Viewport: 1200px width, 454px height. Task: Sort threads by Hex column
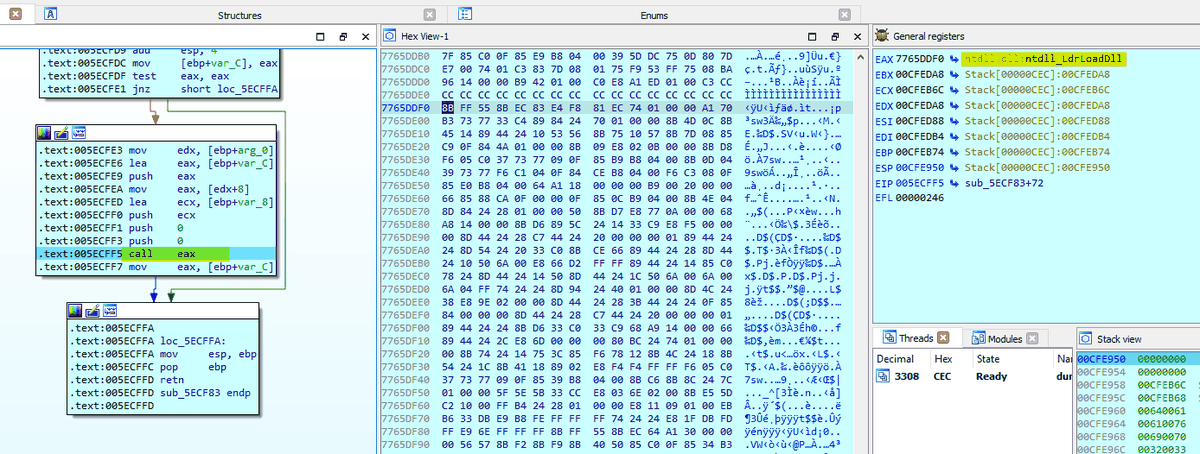point(949,357)
